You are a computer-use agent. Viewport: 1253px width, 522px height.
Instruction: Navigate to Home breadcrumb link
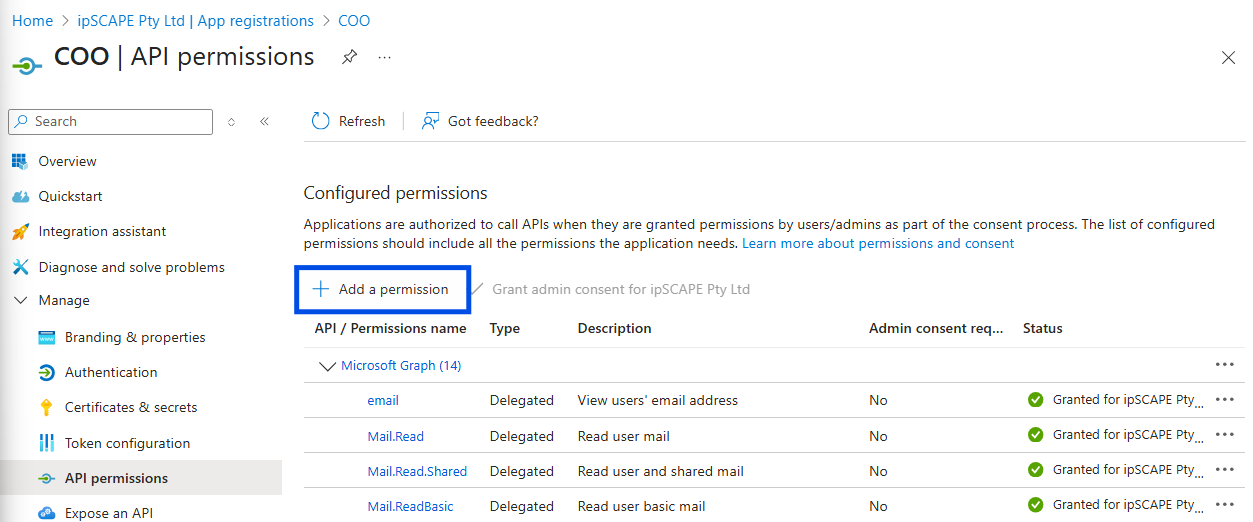(x=32, y=21)
